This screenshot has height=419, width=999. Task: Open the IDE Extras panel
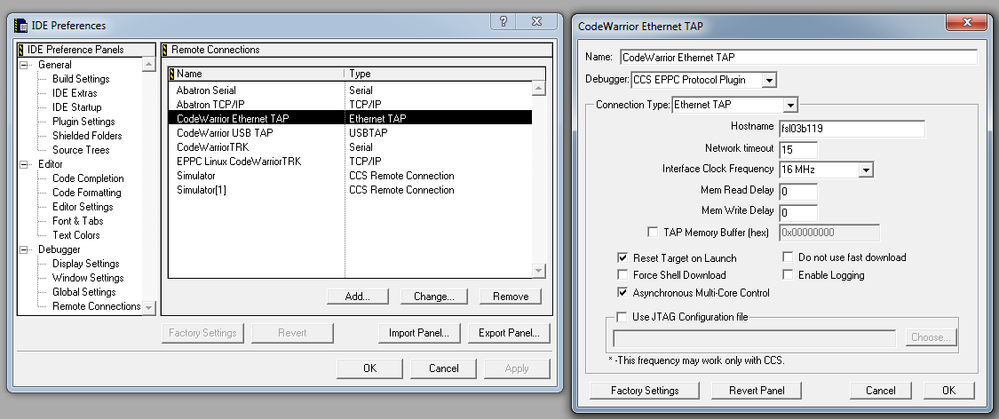pyautogui.click(x=75, y=93)
